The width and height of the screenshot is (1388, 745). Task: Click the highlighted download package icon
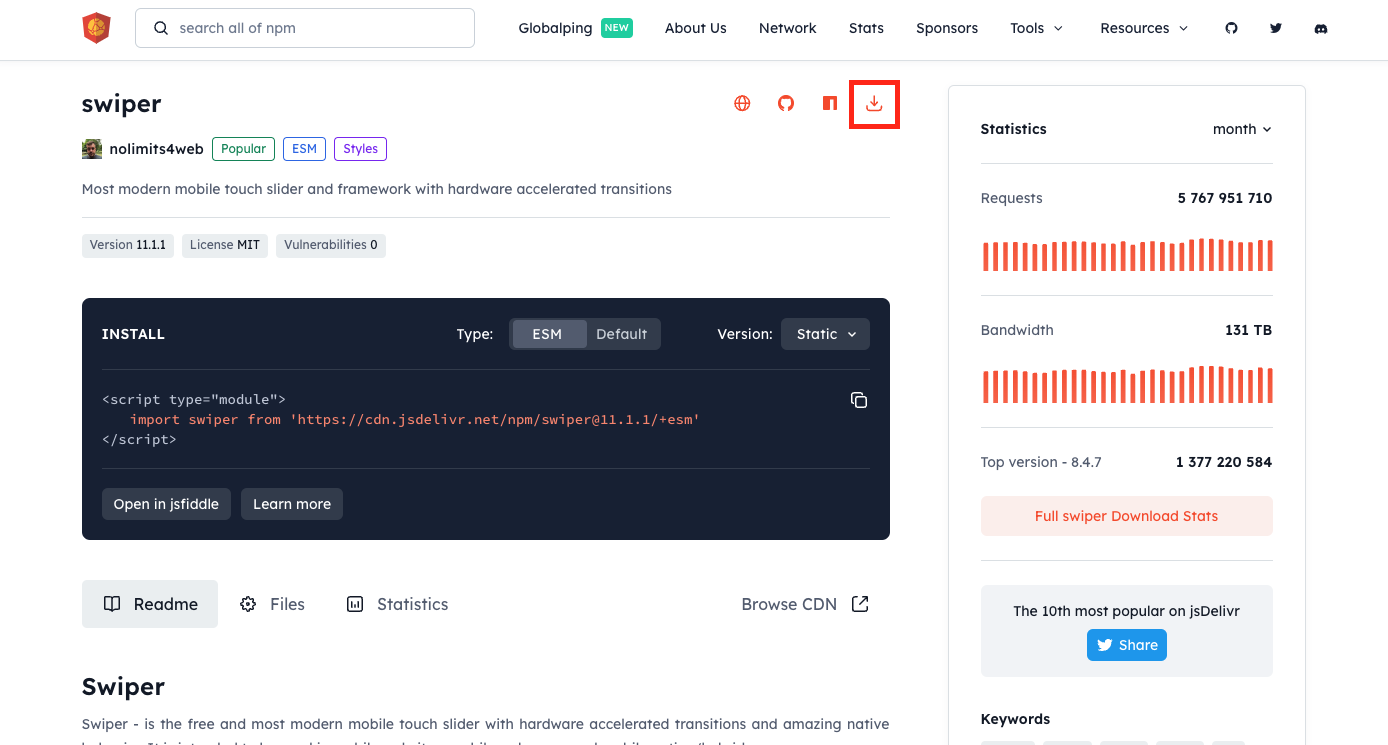click(x=873, y=103)
